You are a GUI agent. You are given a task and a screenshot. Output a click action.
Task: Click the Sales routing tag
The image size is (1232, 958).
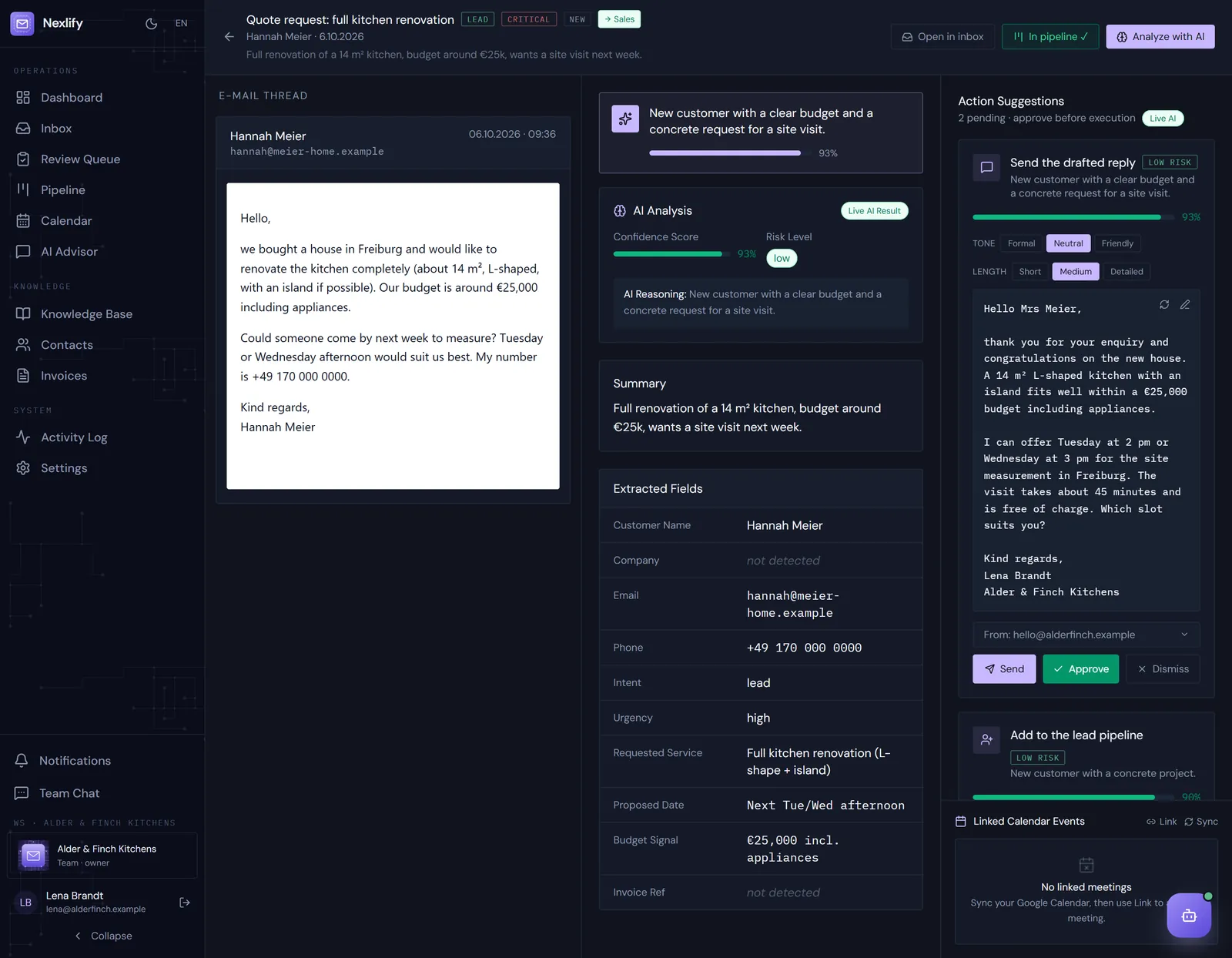tap(619, 19)
